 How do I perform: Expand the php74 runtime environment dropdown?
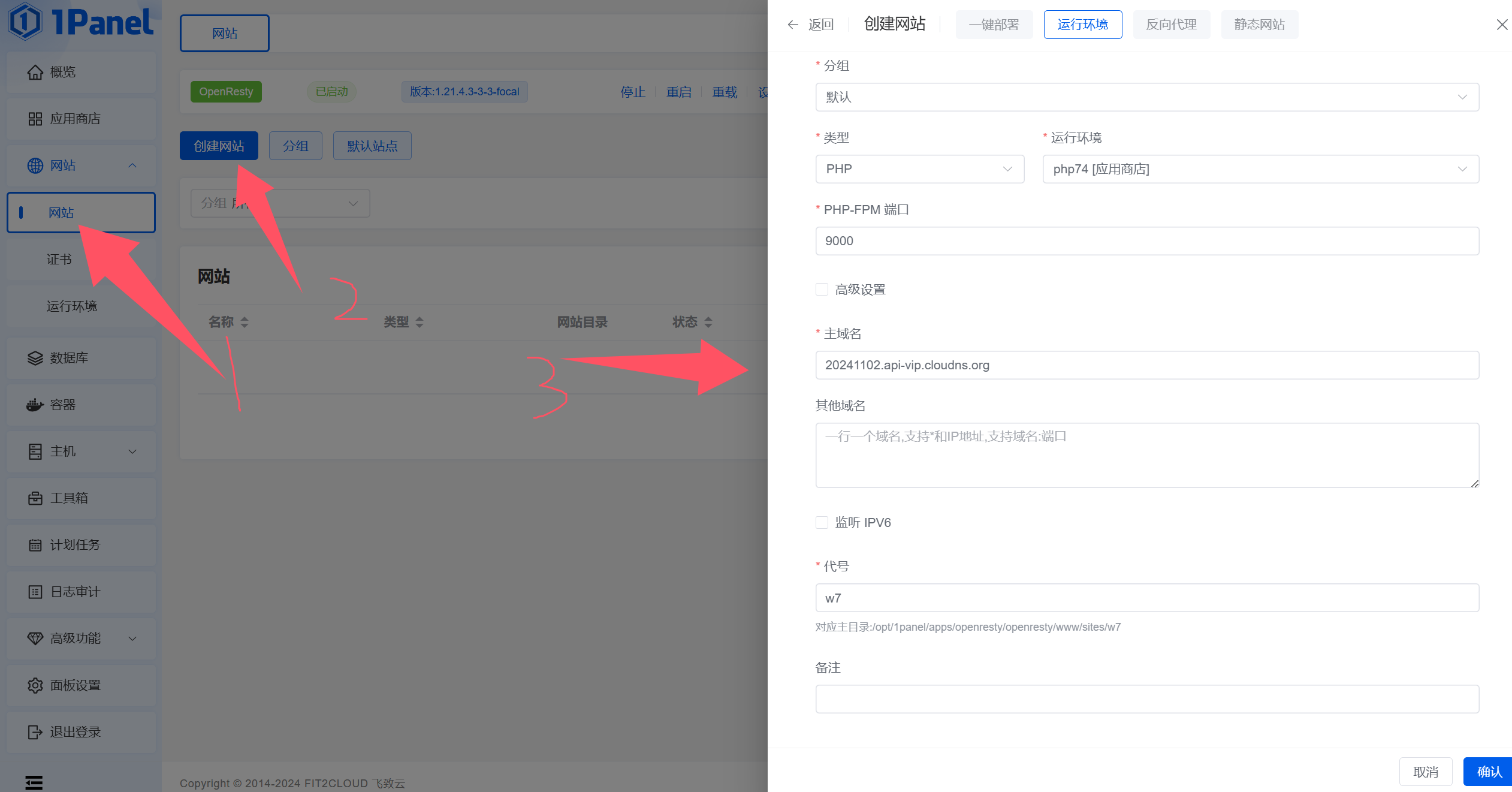[x=1260, y=169]
